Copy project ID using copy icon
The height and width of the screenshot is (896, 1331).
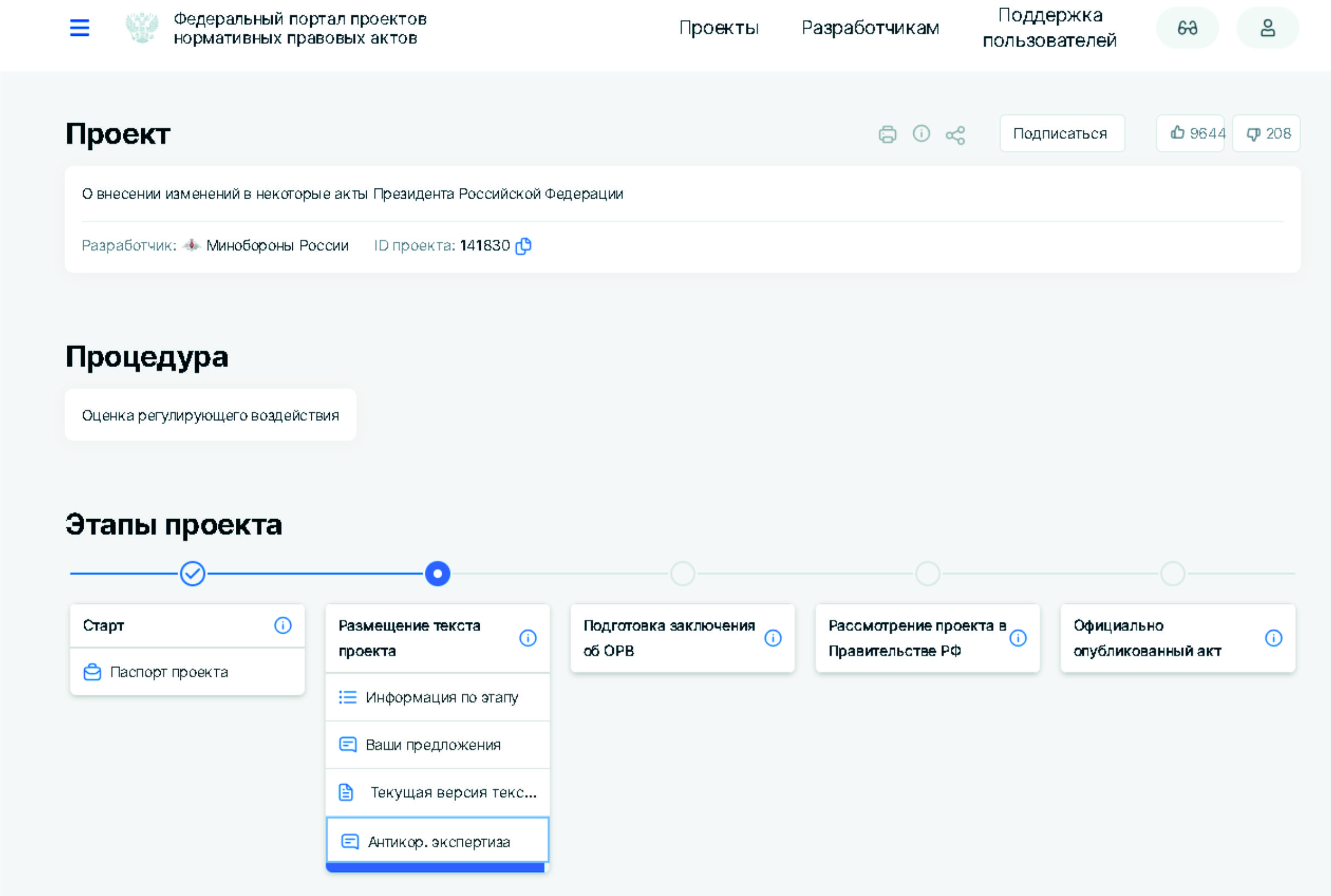[523, 245]
